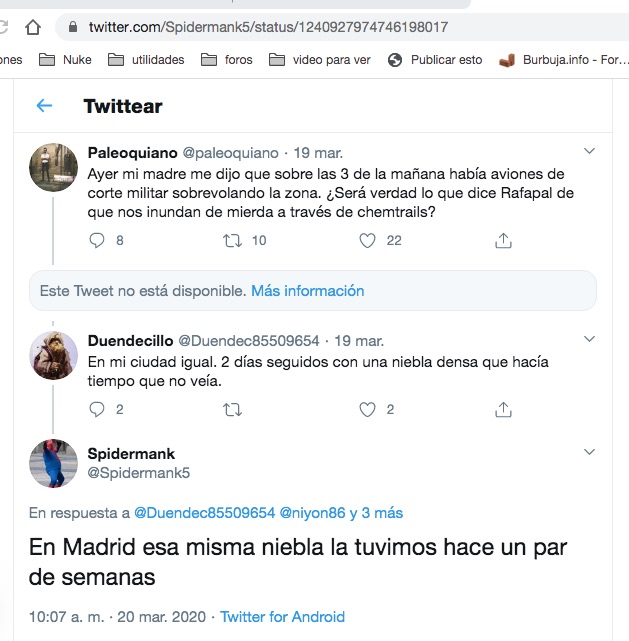
Task: Retweet Paleoquiano's tweet
Action: pos(232,240)
